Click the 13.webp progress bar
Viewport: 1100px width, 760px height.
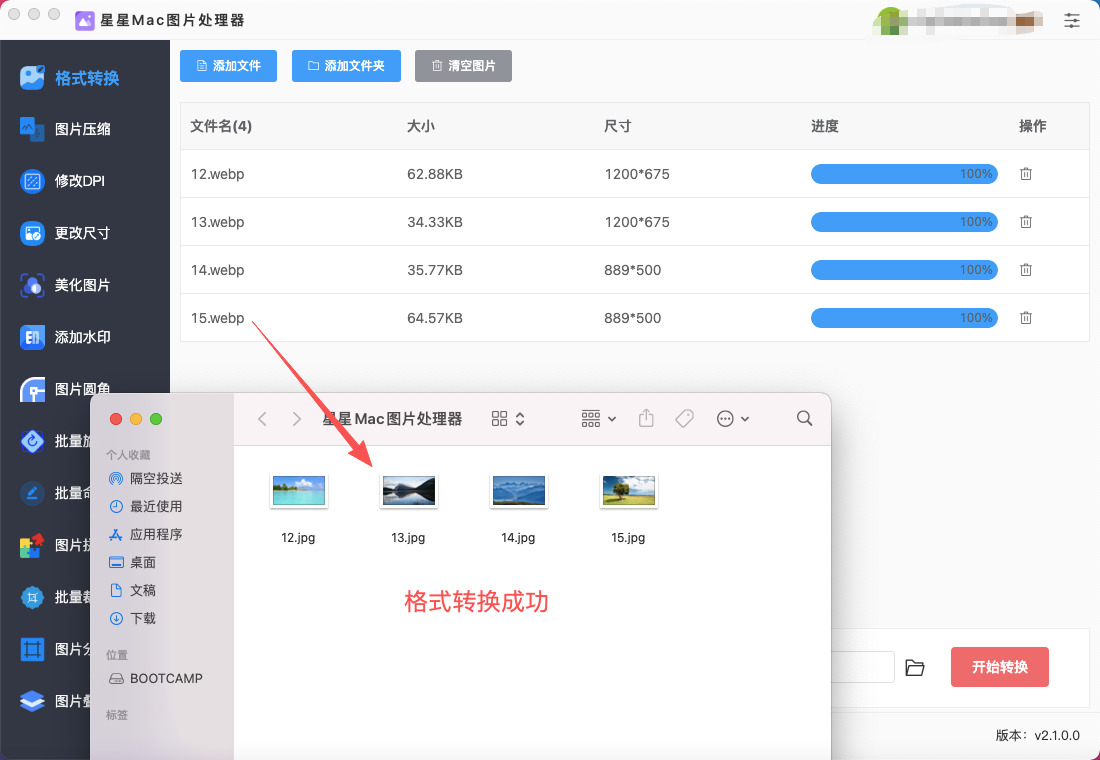pos(903,222)
